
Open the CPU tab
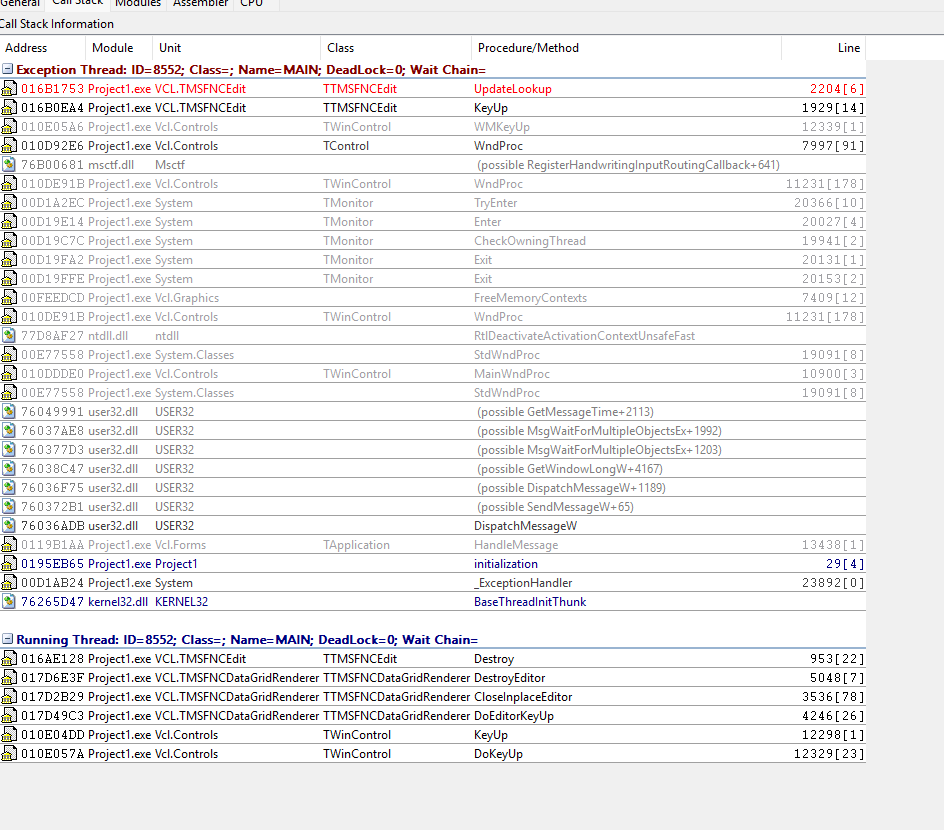point(252,4)
